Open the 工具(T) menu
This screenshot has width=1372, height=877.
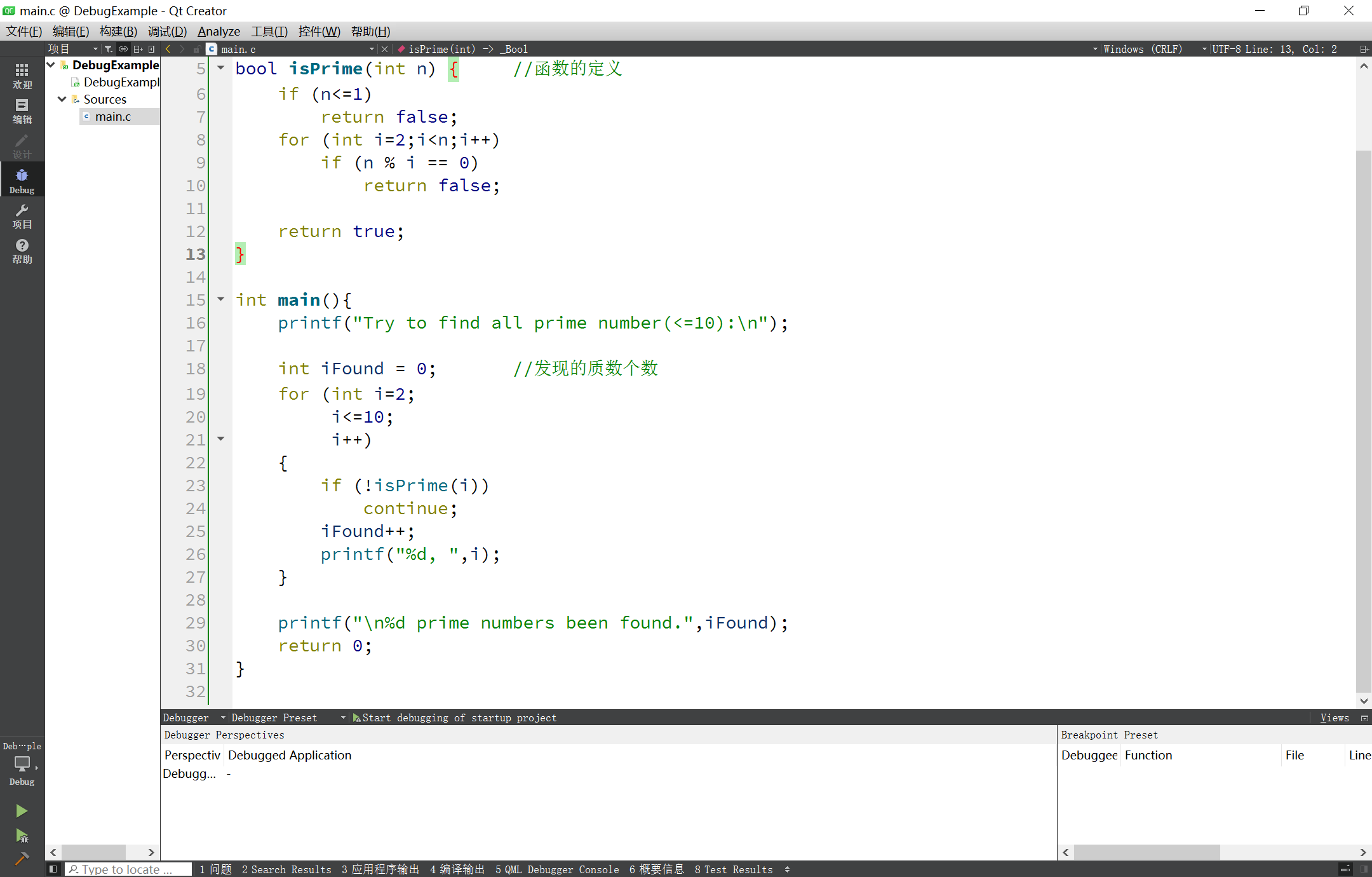tap(269, 31)
